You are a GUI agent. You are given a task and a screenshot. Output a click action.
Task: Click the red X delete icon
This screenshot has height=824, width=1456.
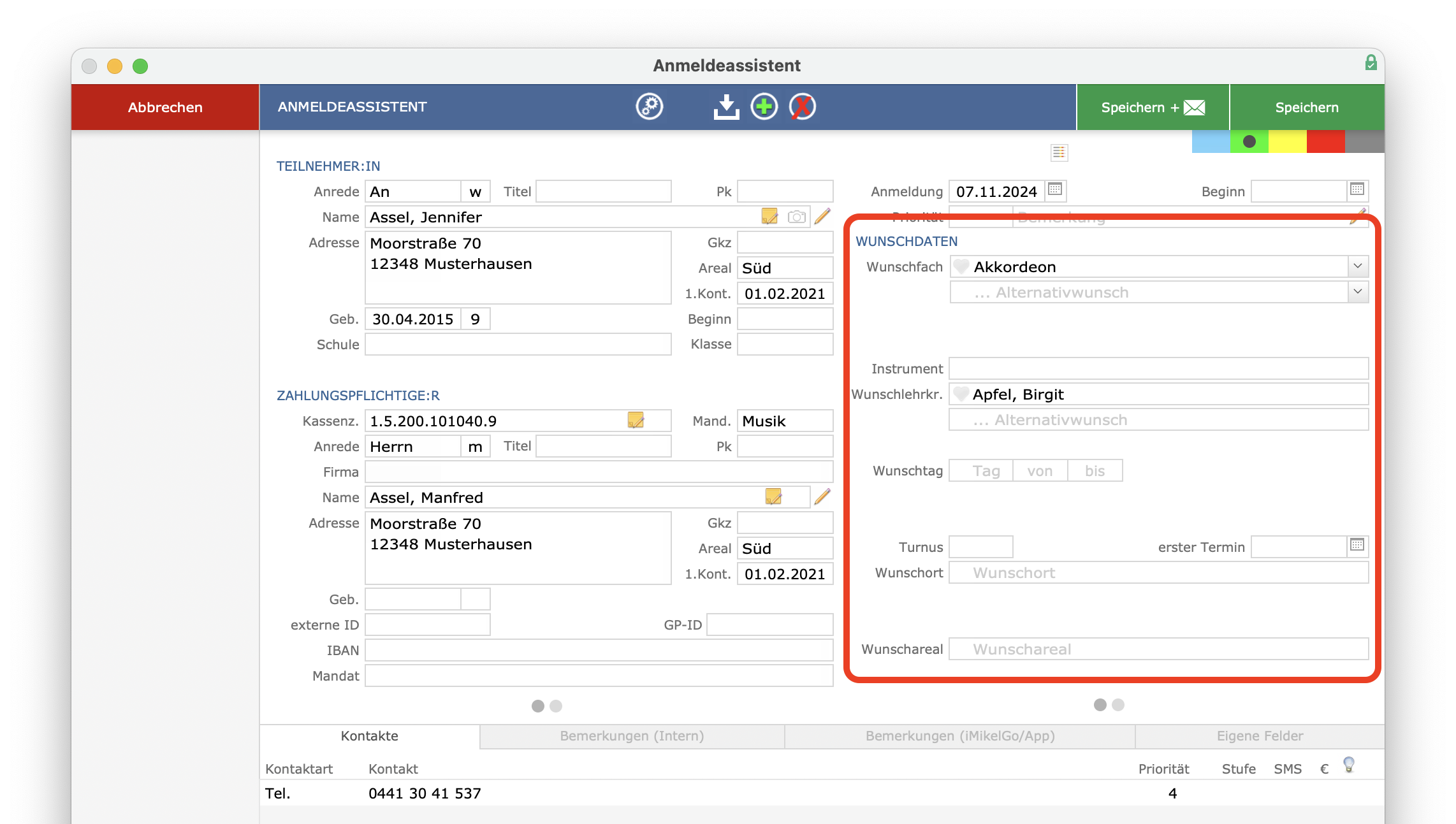click(x=803, y=106)
